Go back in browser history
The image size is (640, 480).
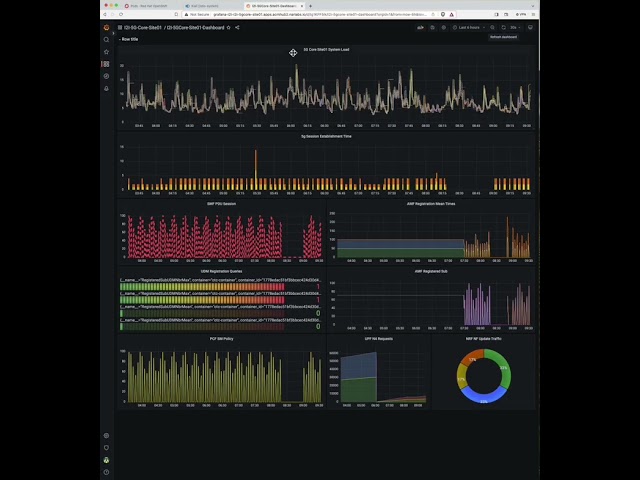[105, 14]
